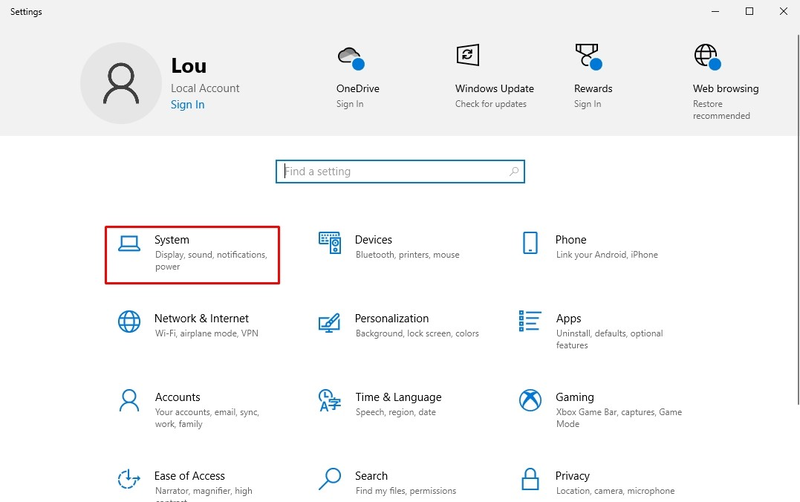Select the Search category title

pyautogui.click(x=371, y=476)
